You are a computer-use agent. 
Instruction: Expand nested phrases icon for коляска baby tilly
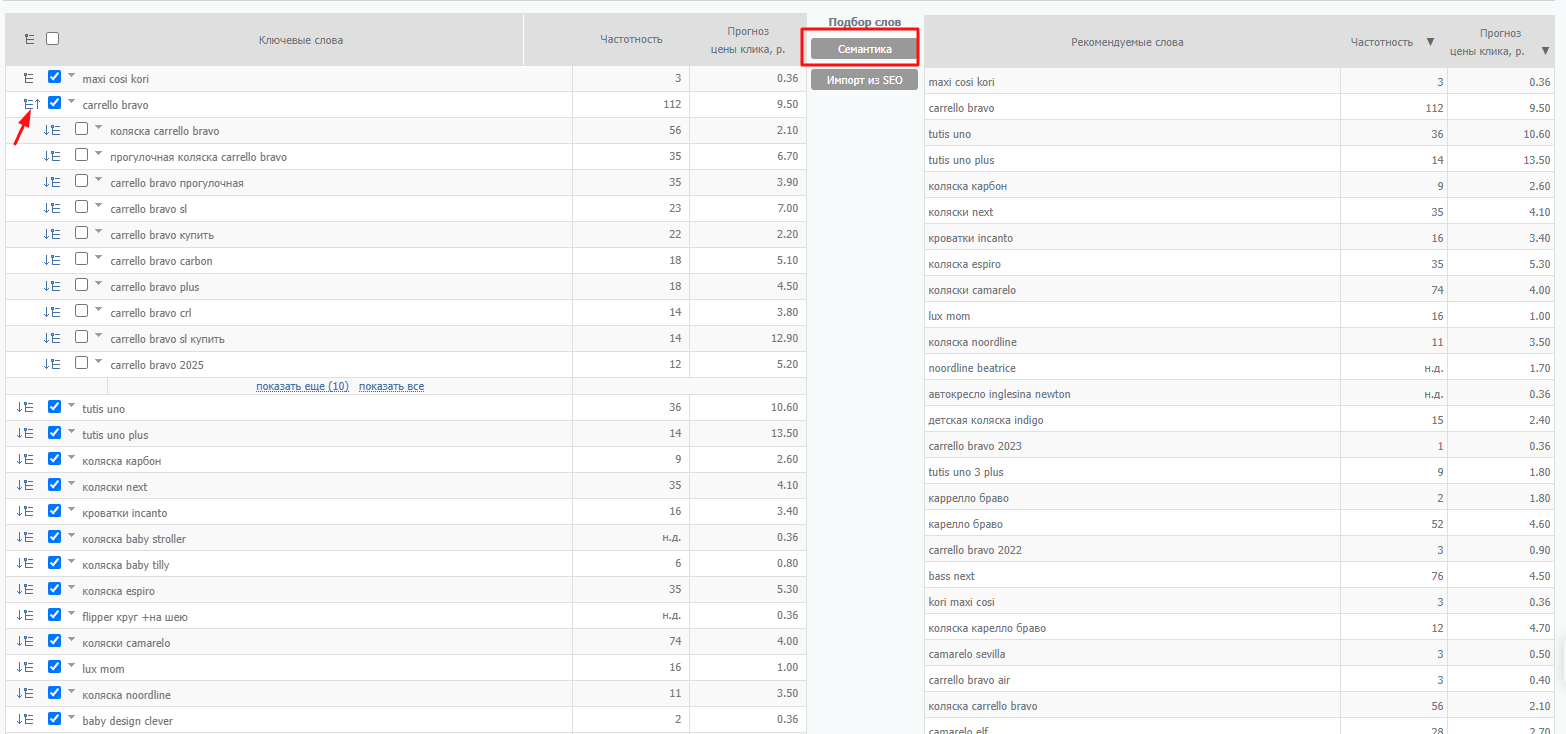pyautogui.click(x=26, y=563)
